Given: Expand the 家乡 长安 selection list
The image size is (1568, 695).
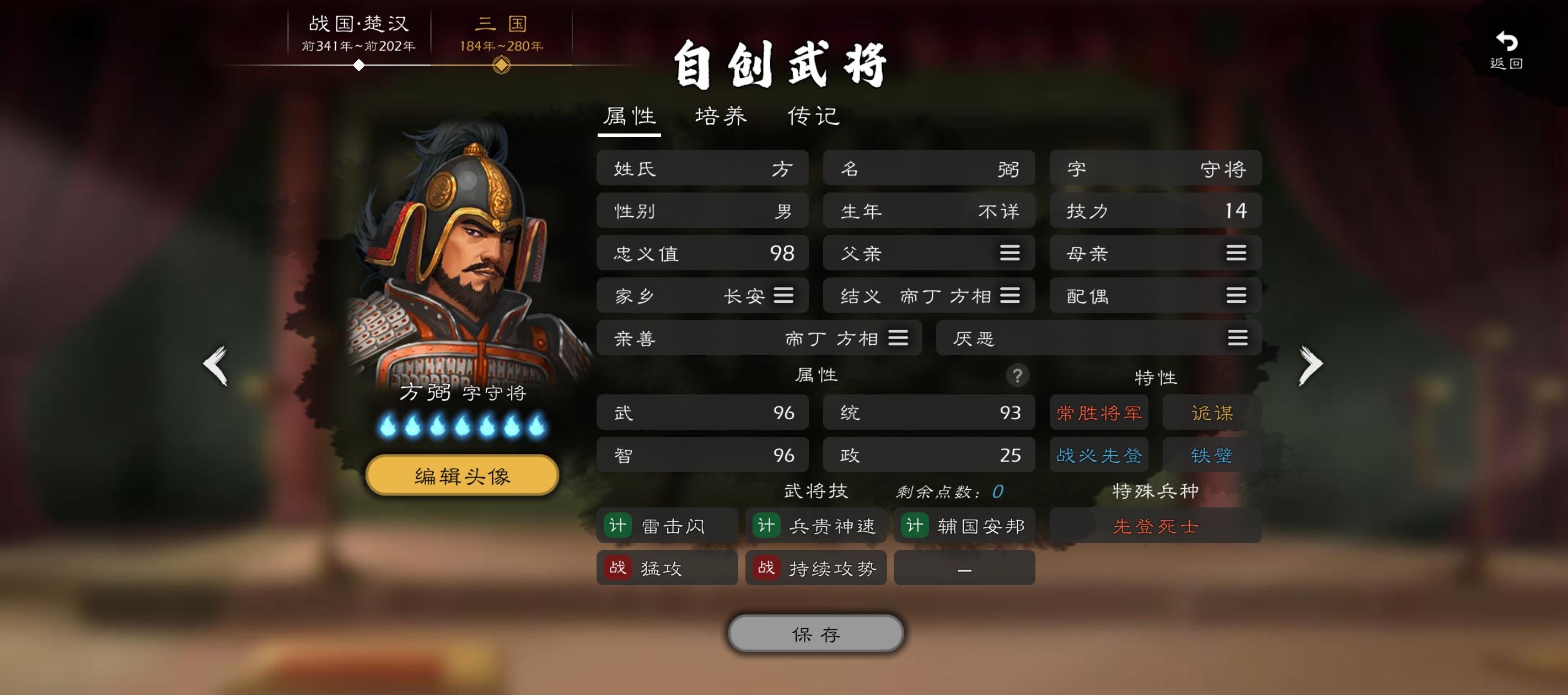Looking at the screenshot, I should [783, 296].
